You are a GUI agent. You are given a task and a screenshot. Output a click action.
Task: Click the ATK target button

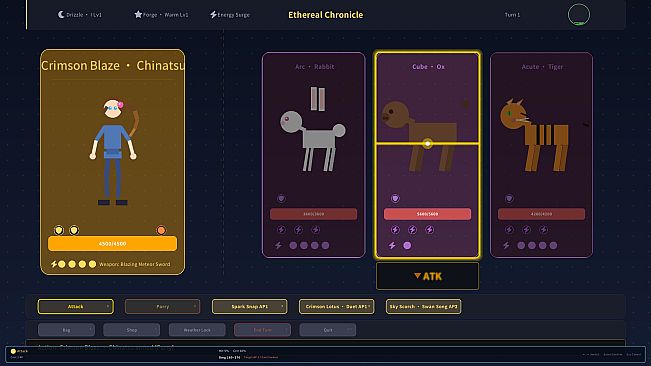click(x=427, y=276)
